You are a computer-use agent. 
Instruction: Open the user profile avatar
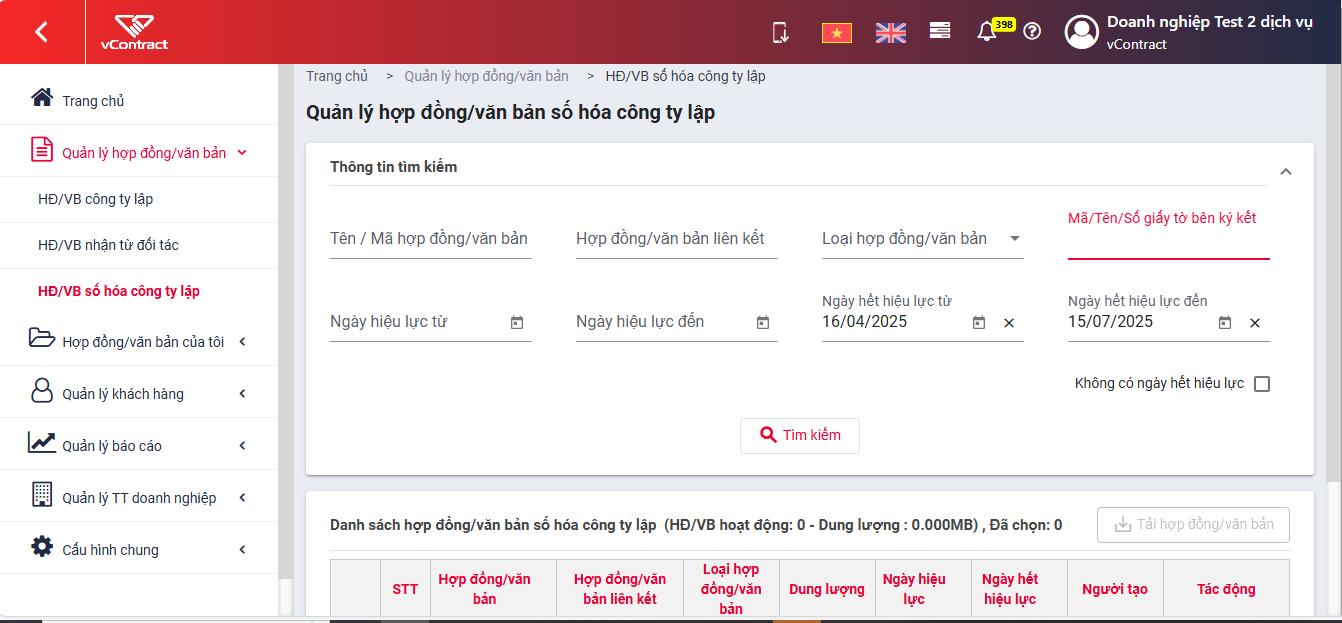(1082, 32)
